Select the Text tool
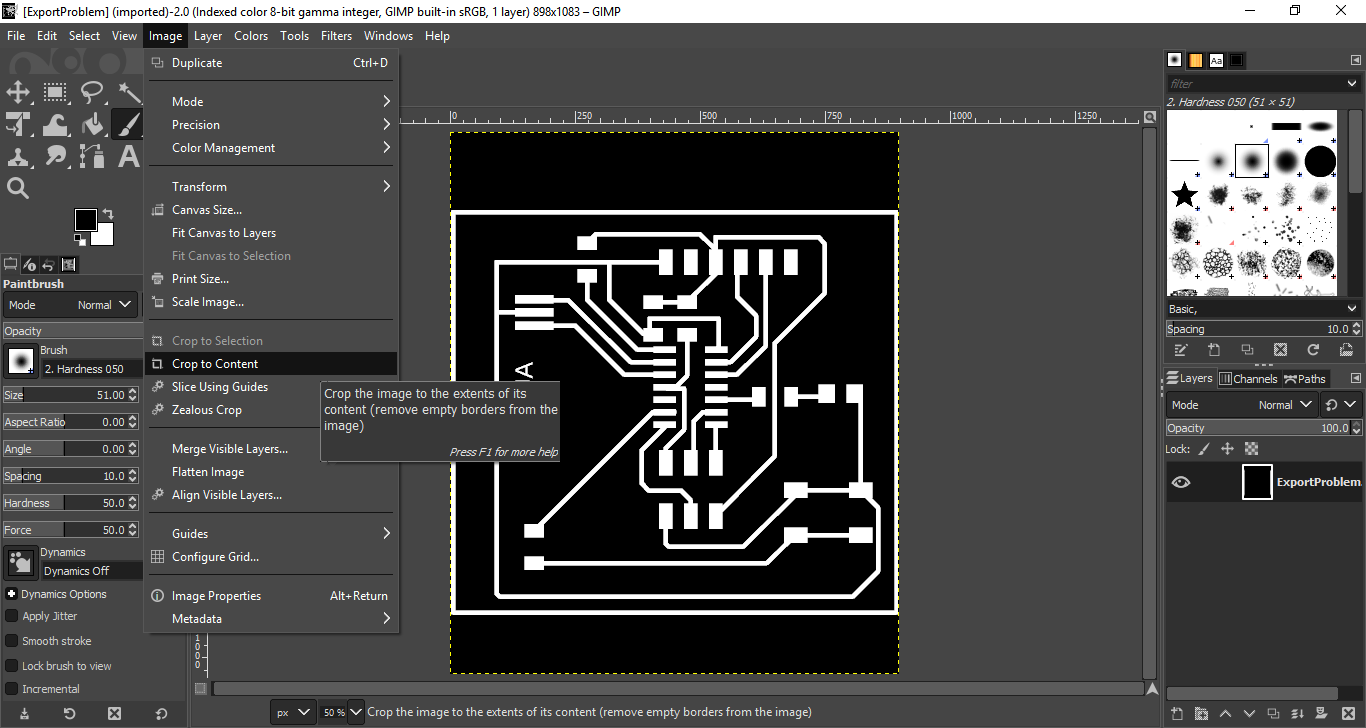 point(129,157)
